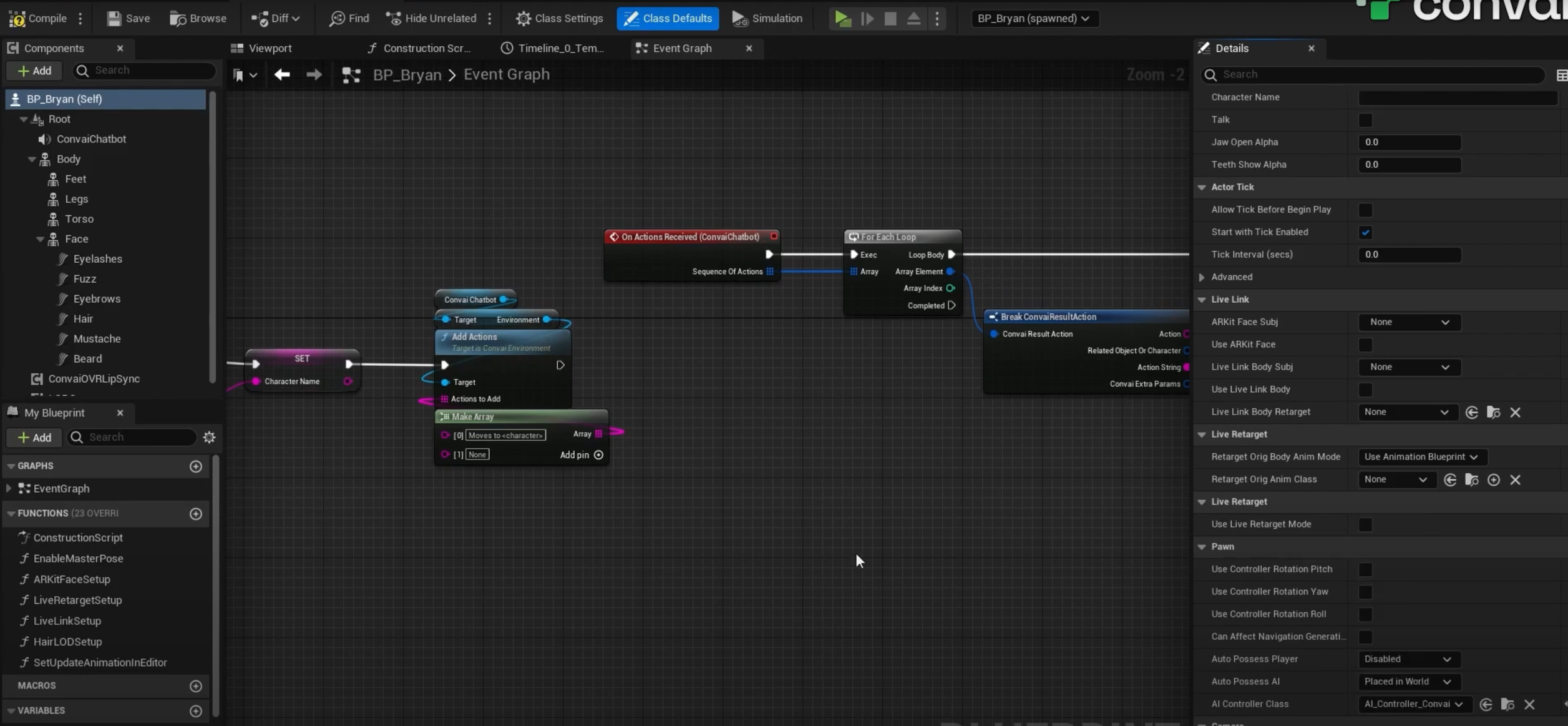Enable the Use ARKit Face checkbox
The height and width of the screenshot is (726, 1568).
click(1365, 345)
